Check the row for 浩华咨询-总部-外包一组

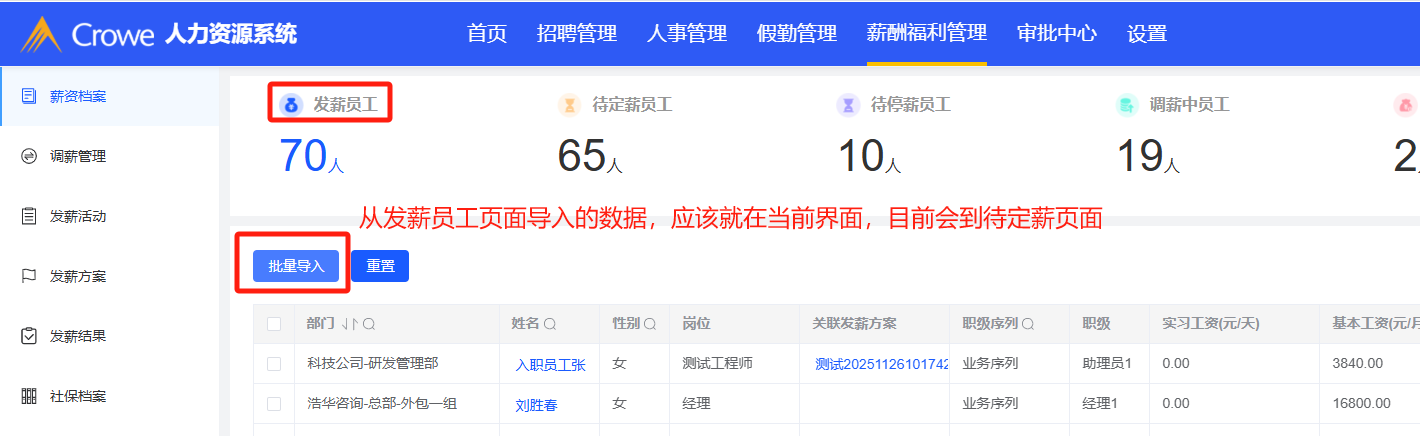(274, 404)
